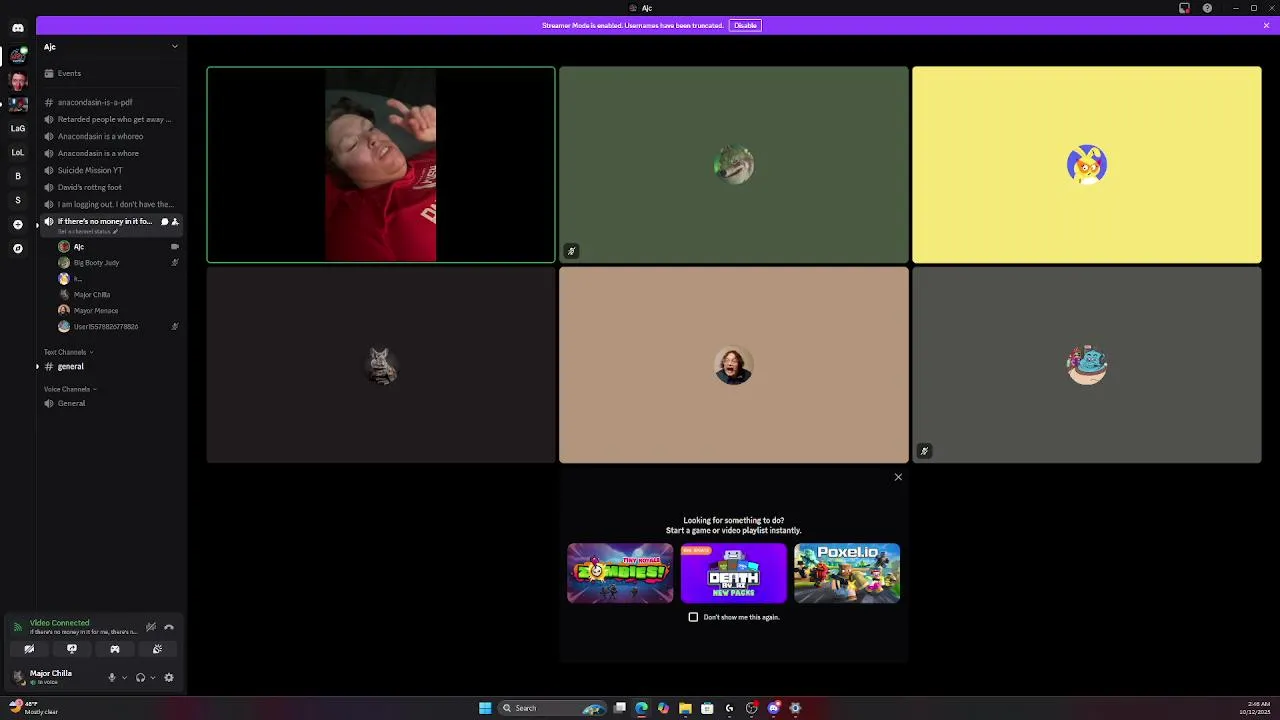Select Big Booty Judy in participants list
The height and width of the screenshot is (720, 1280).
coord(118,262)
